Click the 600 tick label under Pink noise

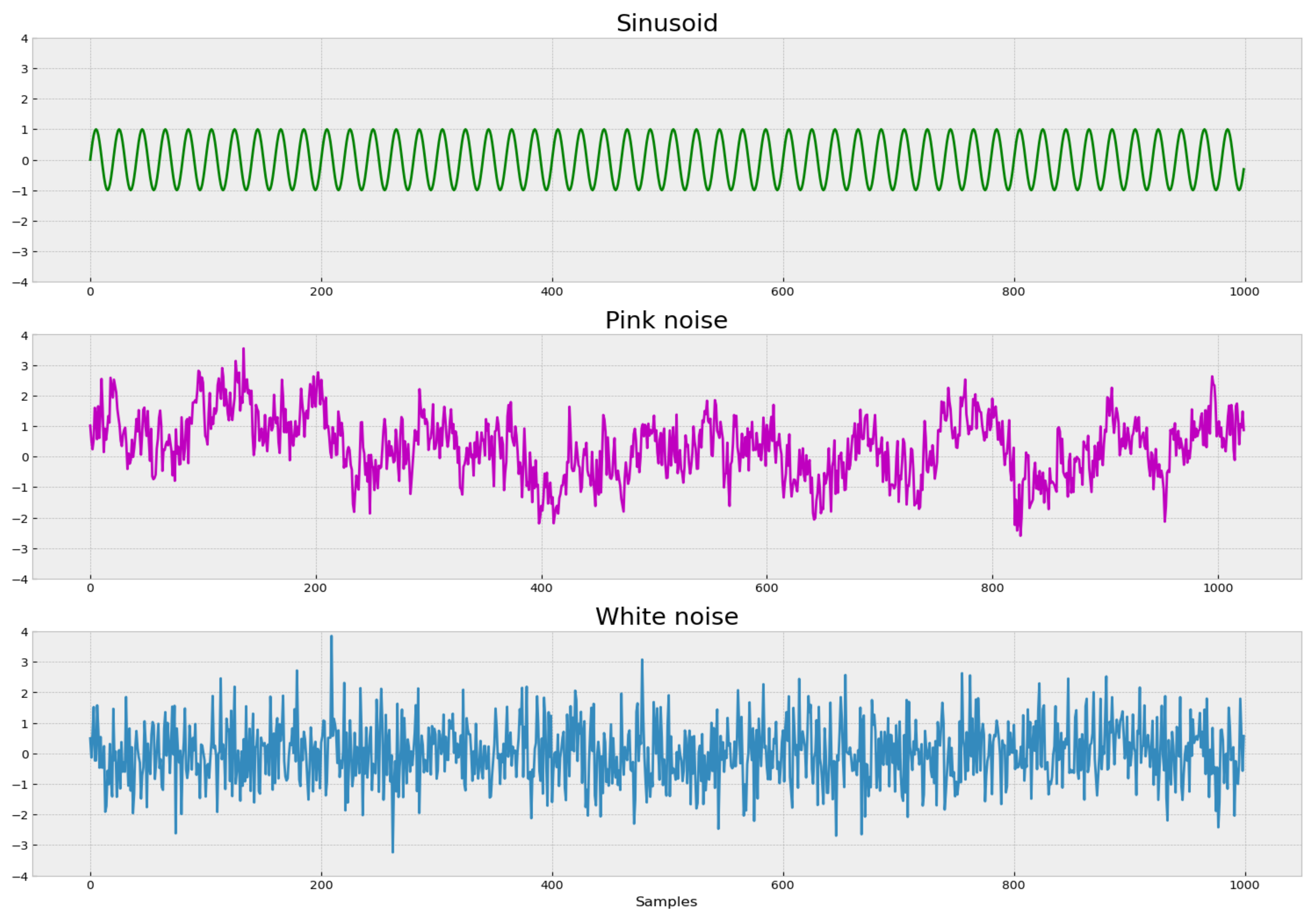coord(766,588)
